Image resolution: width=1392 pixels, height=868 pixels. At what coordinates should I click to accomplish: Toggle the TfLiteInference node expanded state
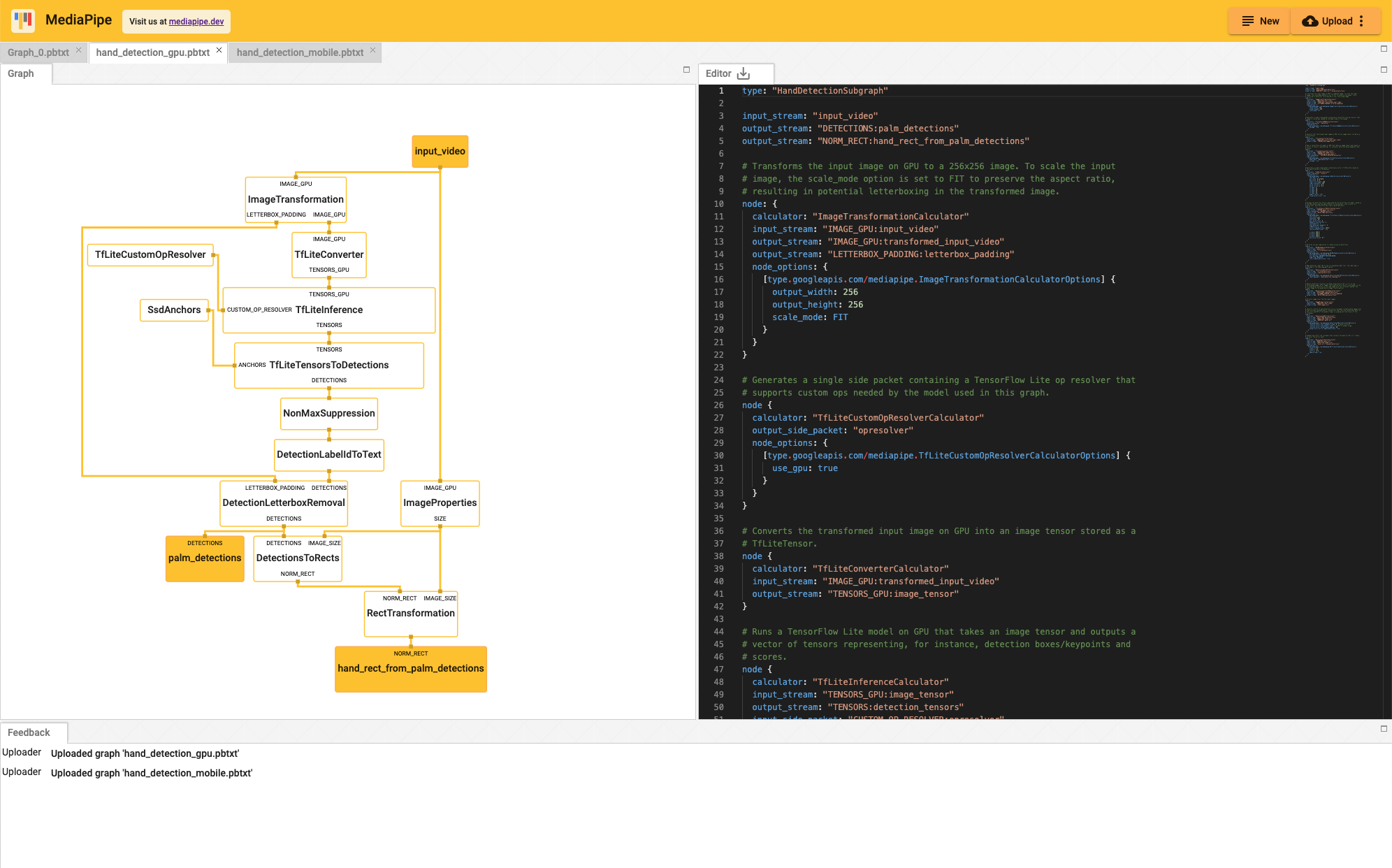click(x=329, y=309)
